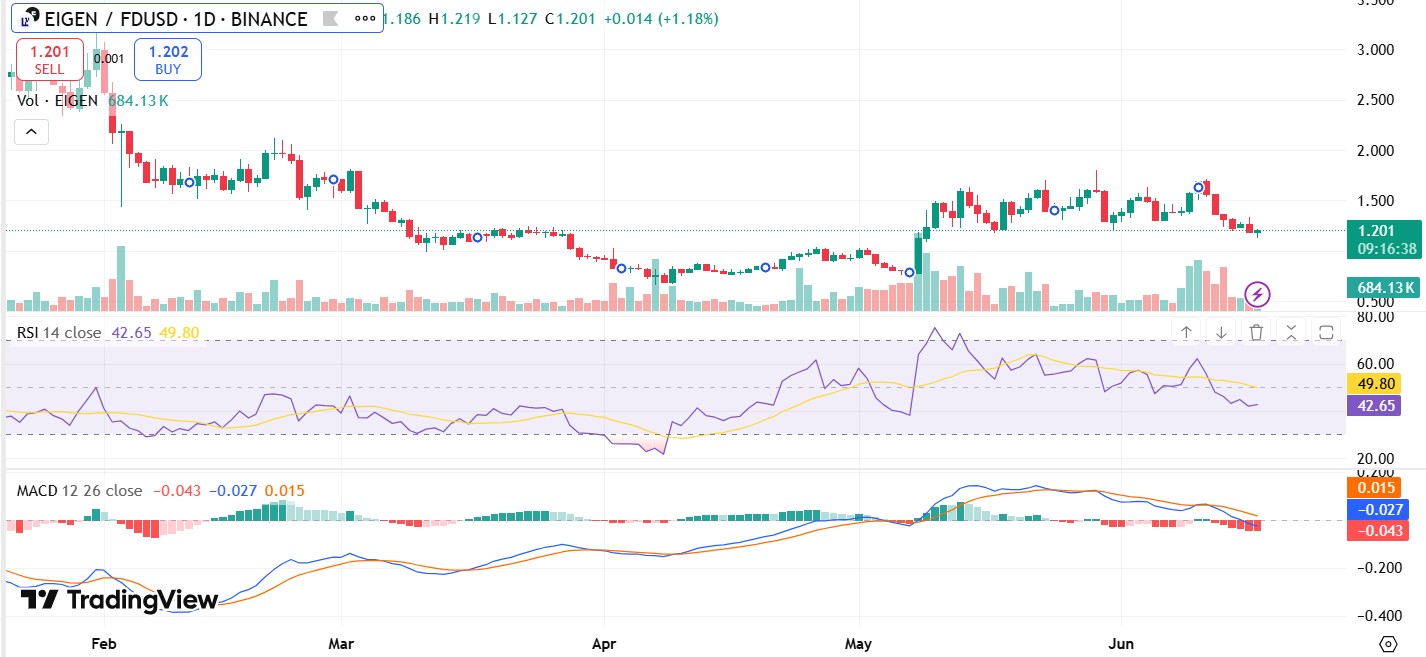Click the green 1.201 price axis label
This screenshot has height=657, width=1426.
point(1383,231)
